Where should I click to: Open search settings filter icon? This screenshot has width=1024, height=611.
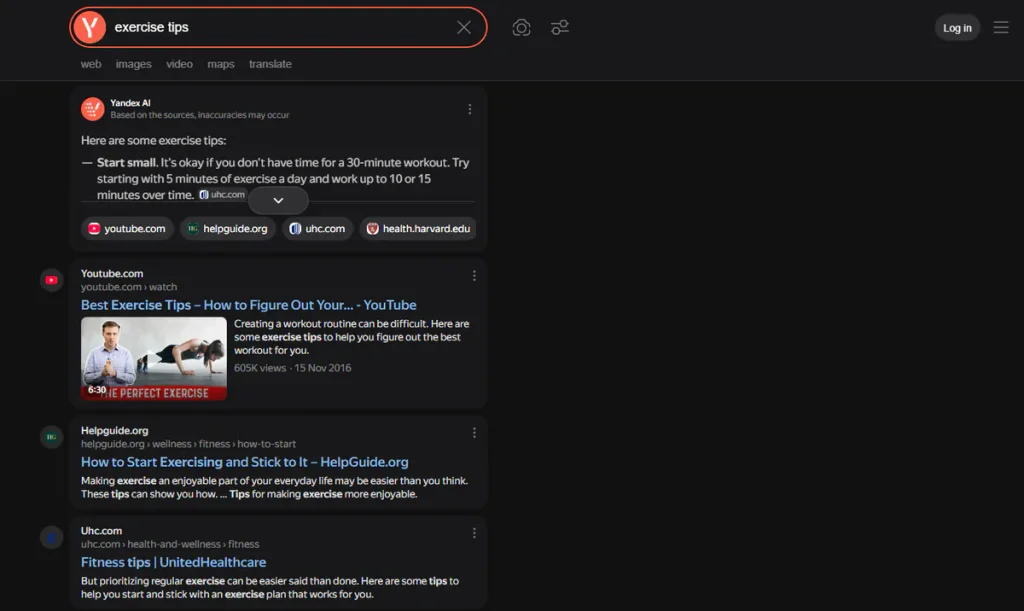(560, 27)
